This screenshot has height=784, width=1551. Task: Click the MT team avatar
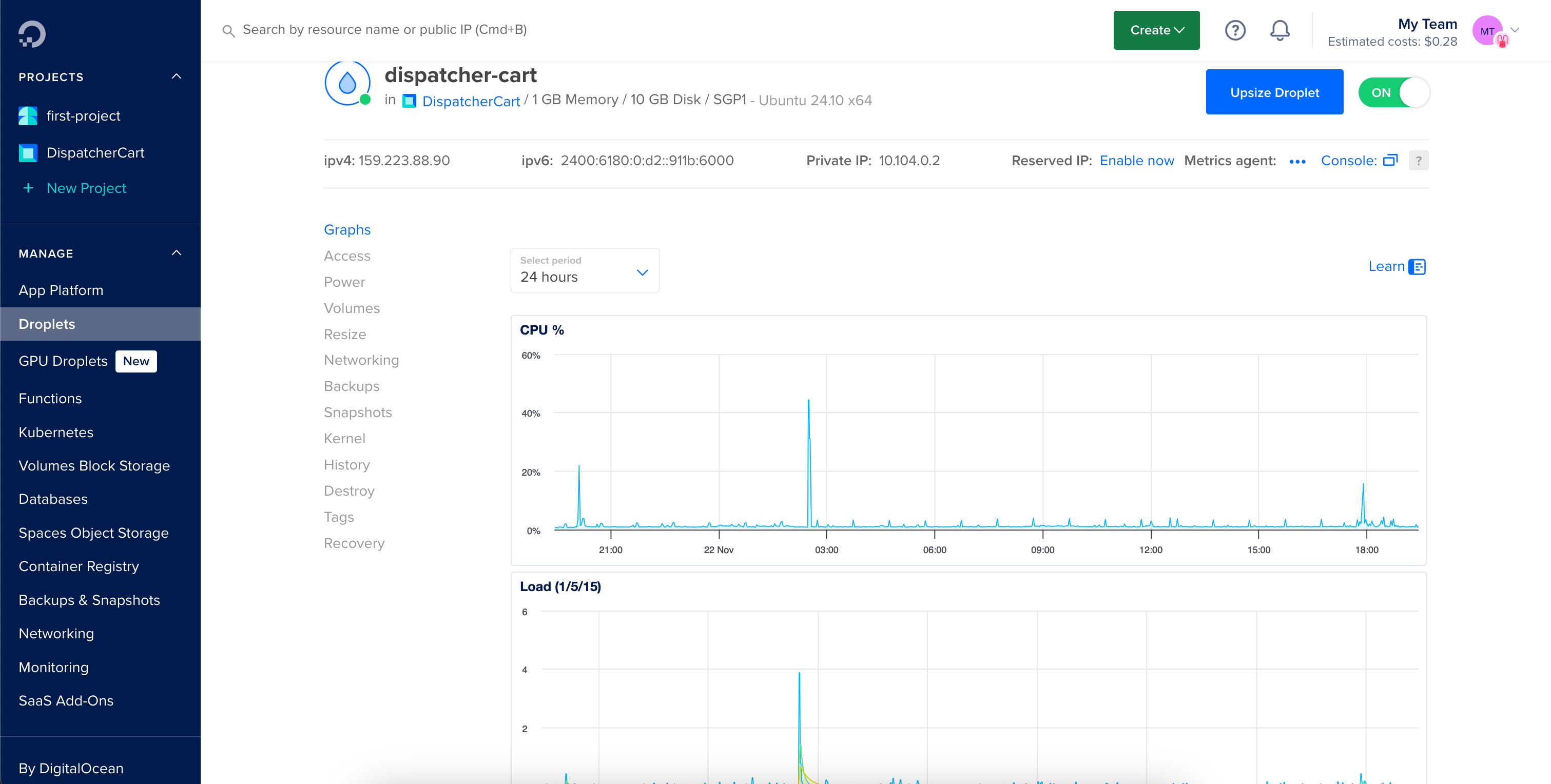pyautogui.click(x=1487, y=31)
